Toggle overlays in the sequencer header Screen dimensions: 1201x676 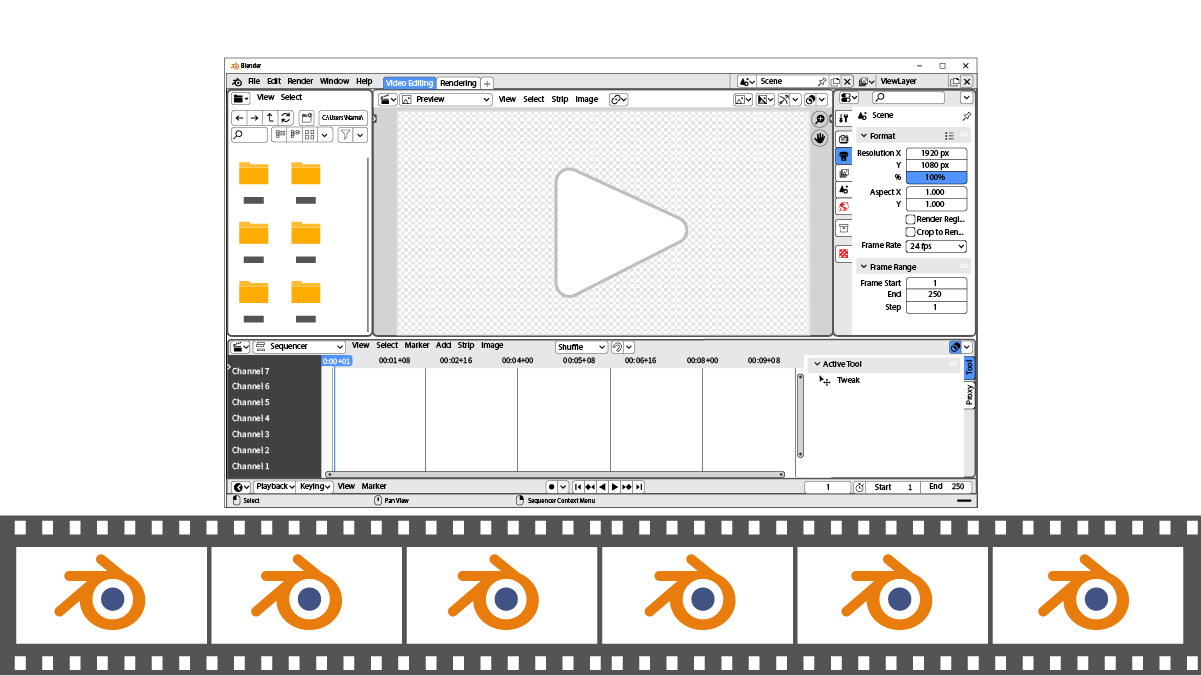click(x=956, y=346)
